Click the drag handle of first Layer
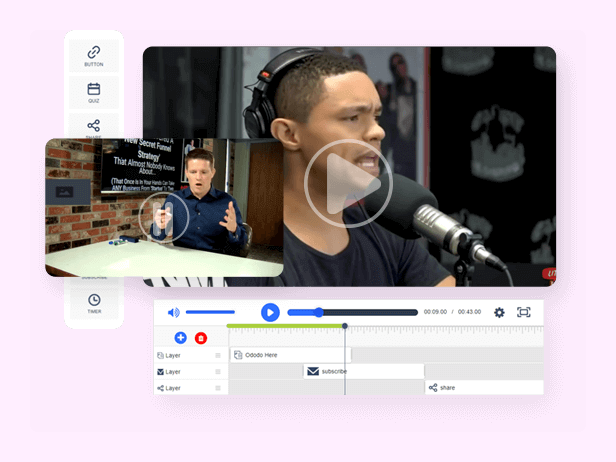The width and height of the screenshot is (616, 462). click(218, 355)
